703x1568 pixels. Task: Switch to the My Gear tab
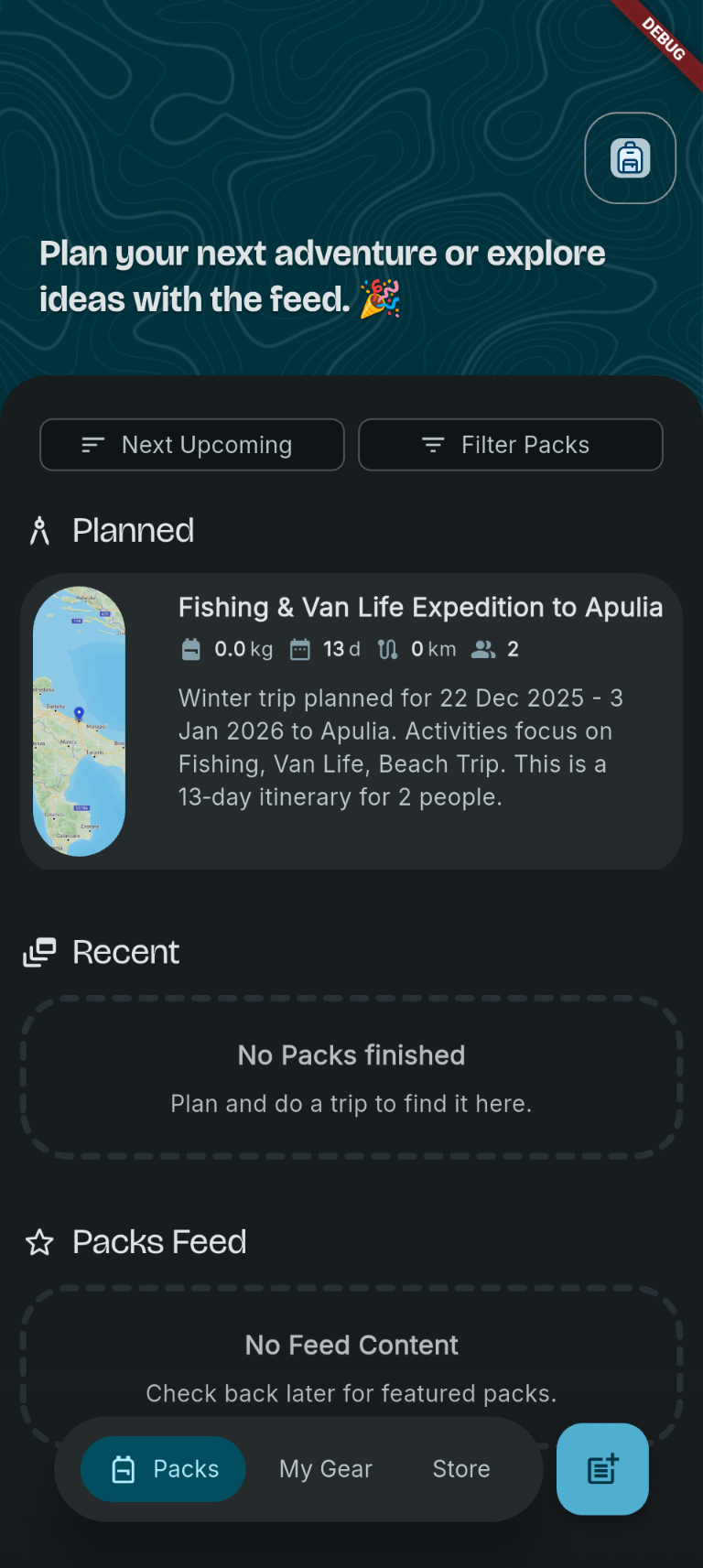point(325,1469)
